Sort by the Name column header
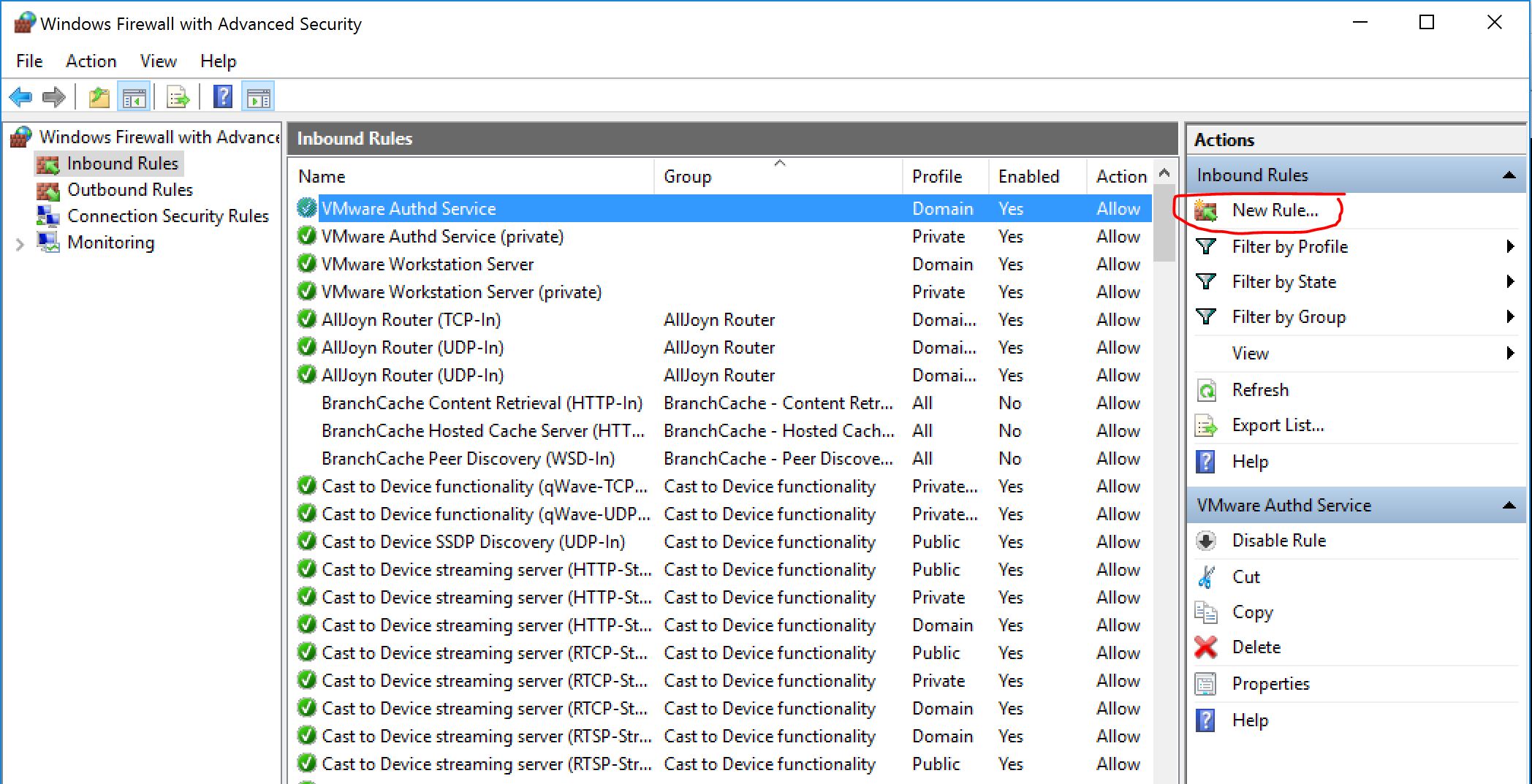This screenshot has width=1532, height=784. coord(472,177)
